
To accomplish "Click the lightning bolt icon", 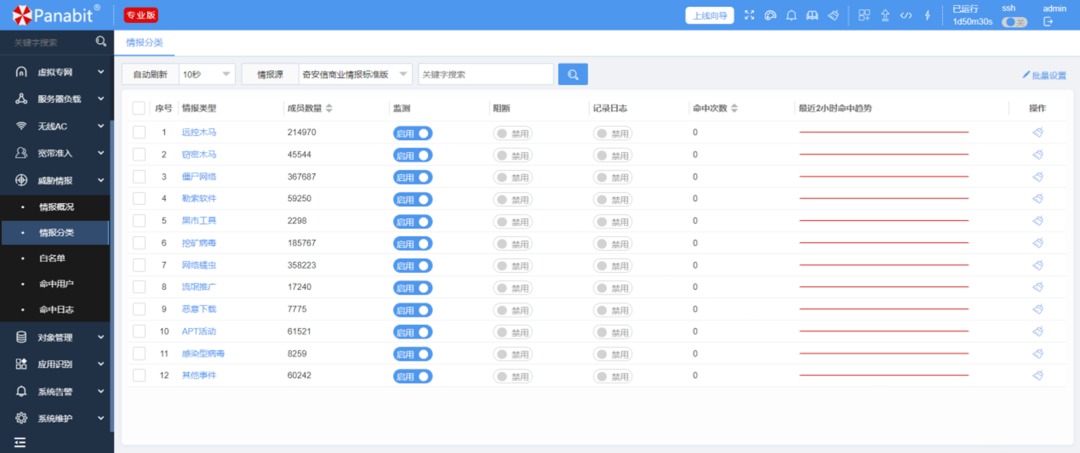I will (927, 16).
